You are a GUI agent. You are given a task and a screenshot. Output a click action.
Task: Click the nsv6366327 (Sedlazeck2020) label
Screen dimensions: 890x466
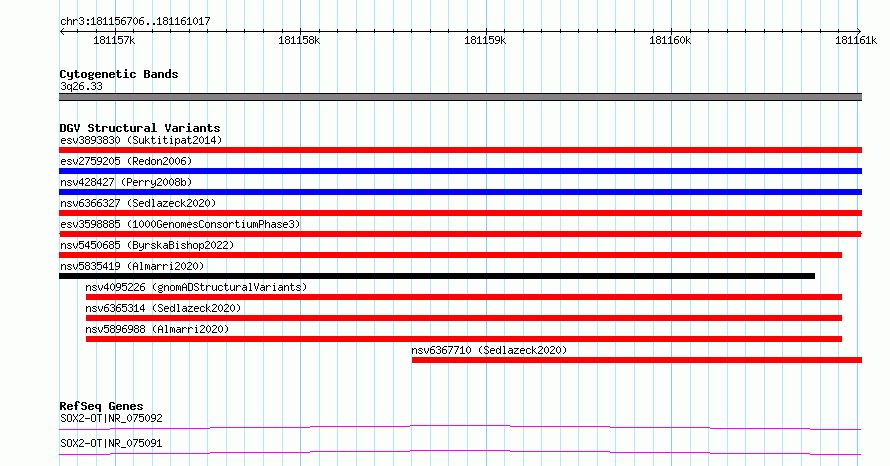pyautogui.click(x=138, y=203)
